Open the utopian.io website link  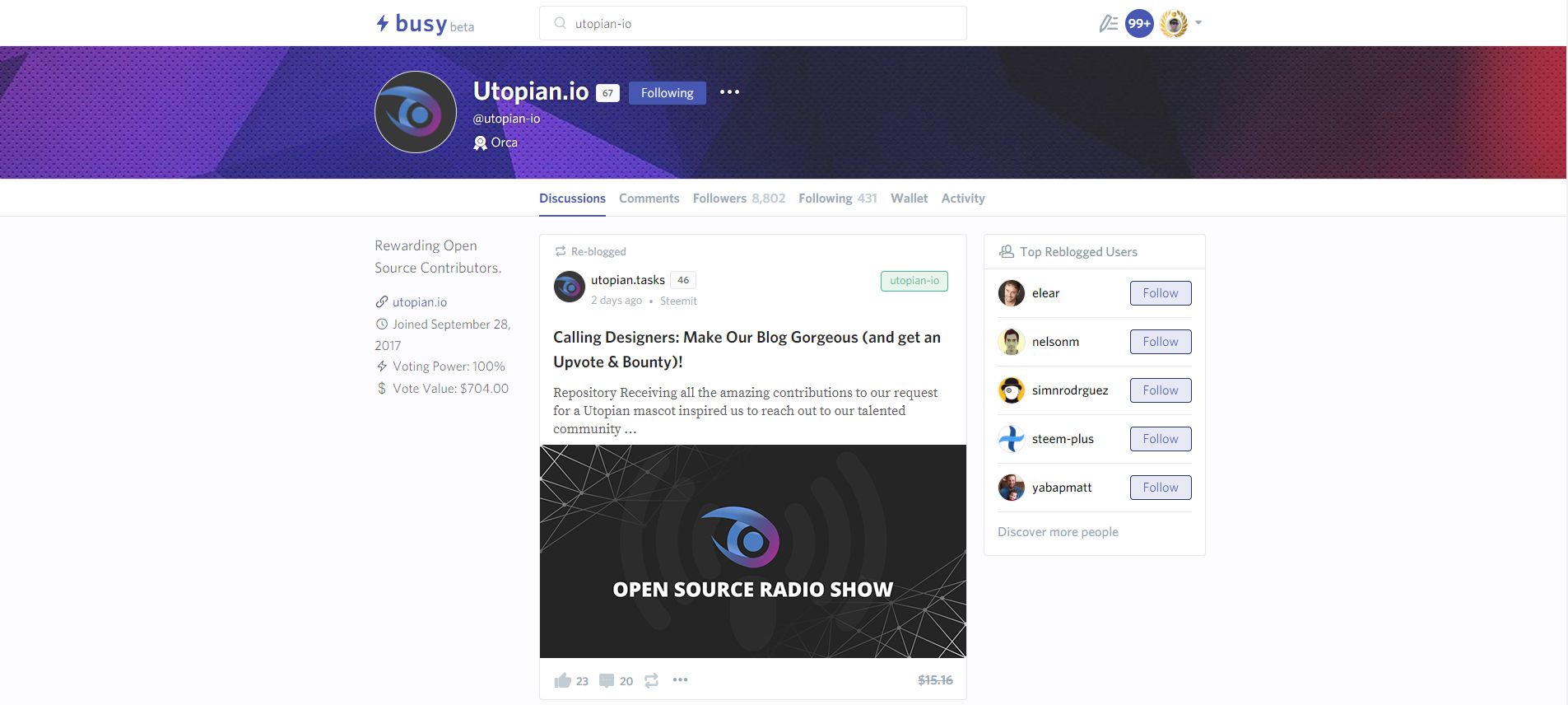pyautogui.click(x=420, y=302)
